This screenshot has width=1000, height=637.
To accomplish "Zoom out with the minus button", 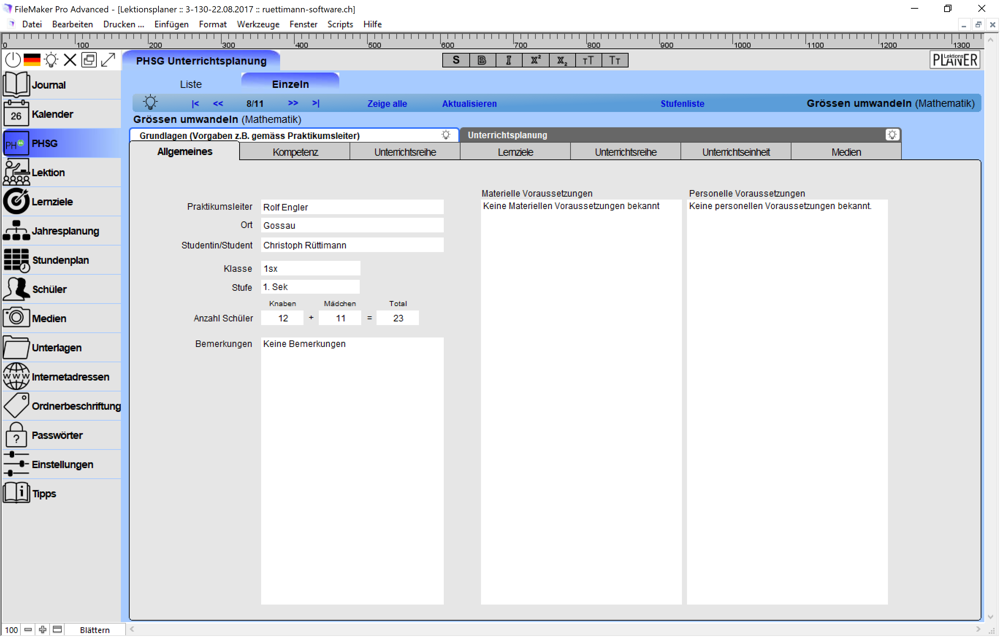I will point(28,630).
